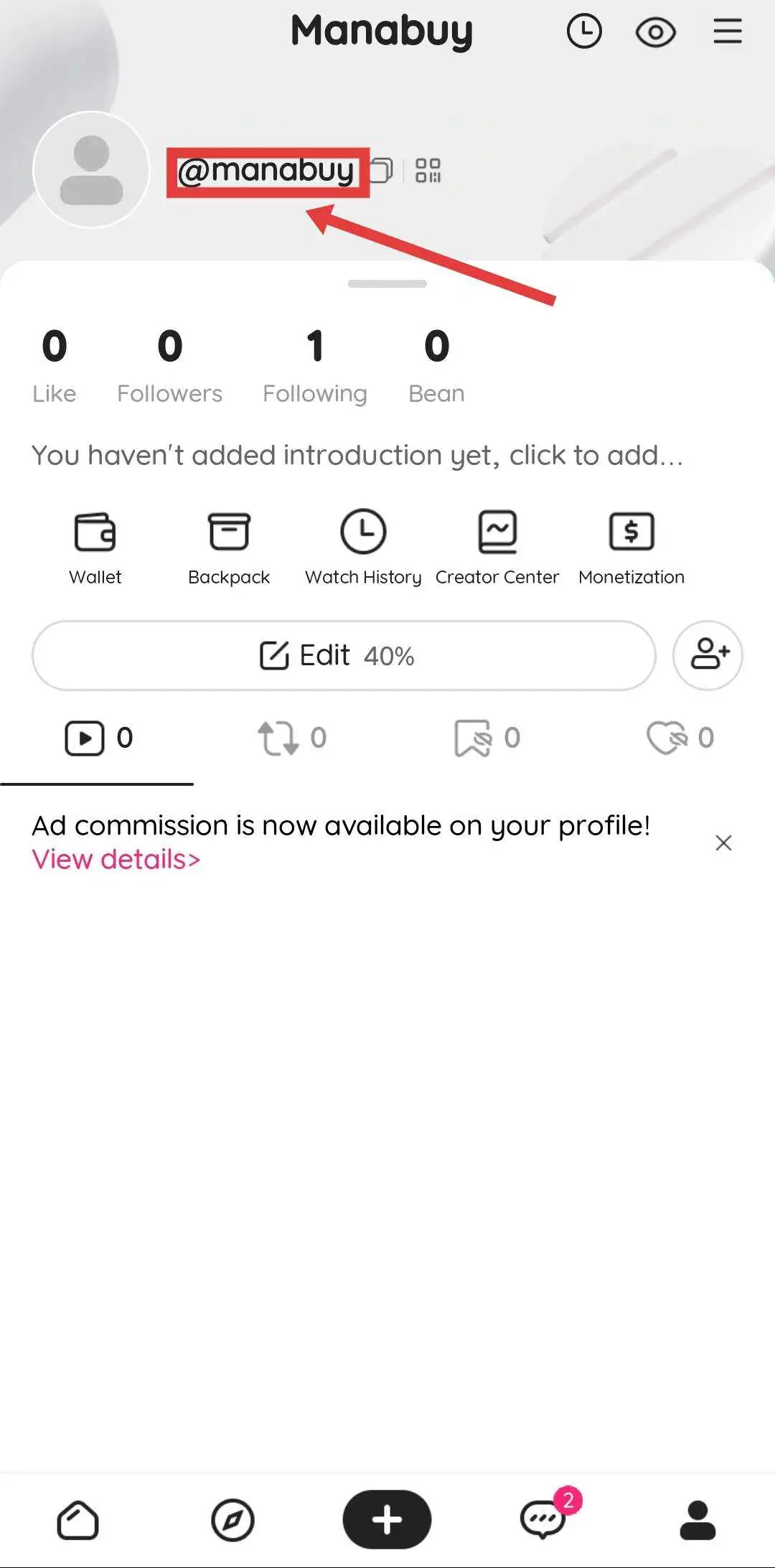Open the hamburger menu
775x1568 pixels.
(x=727, y=32)
